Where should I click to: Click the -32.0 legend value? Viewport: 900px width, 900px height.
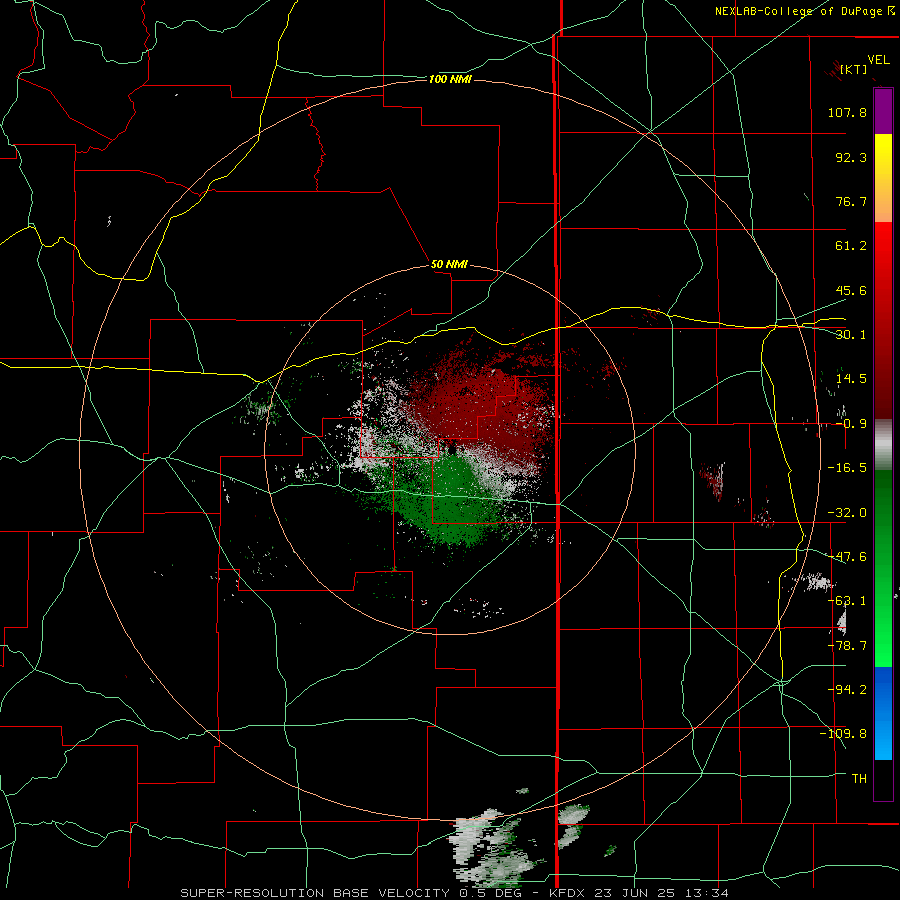tap(847, 513)
